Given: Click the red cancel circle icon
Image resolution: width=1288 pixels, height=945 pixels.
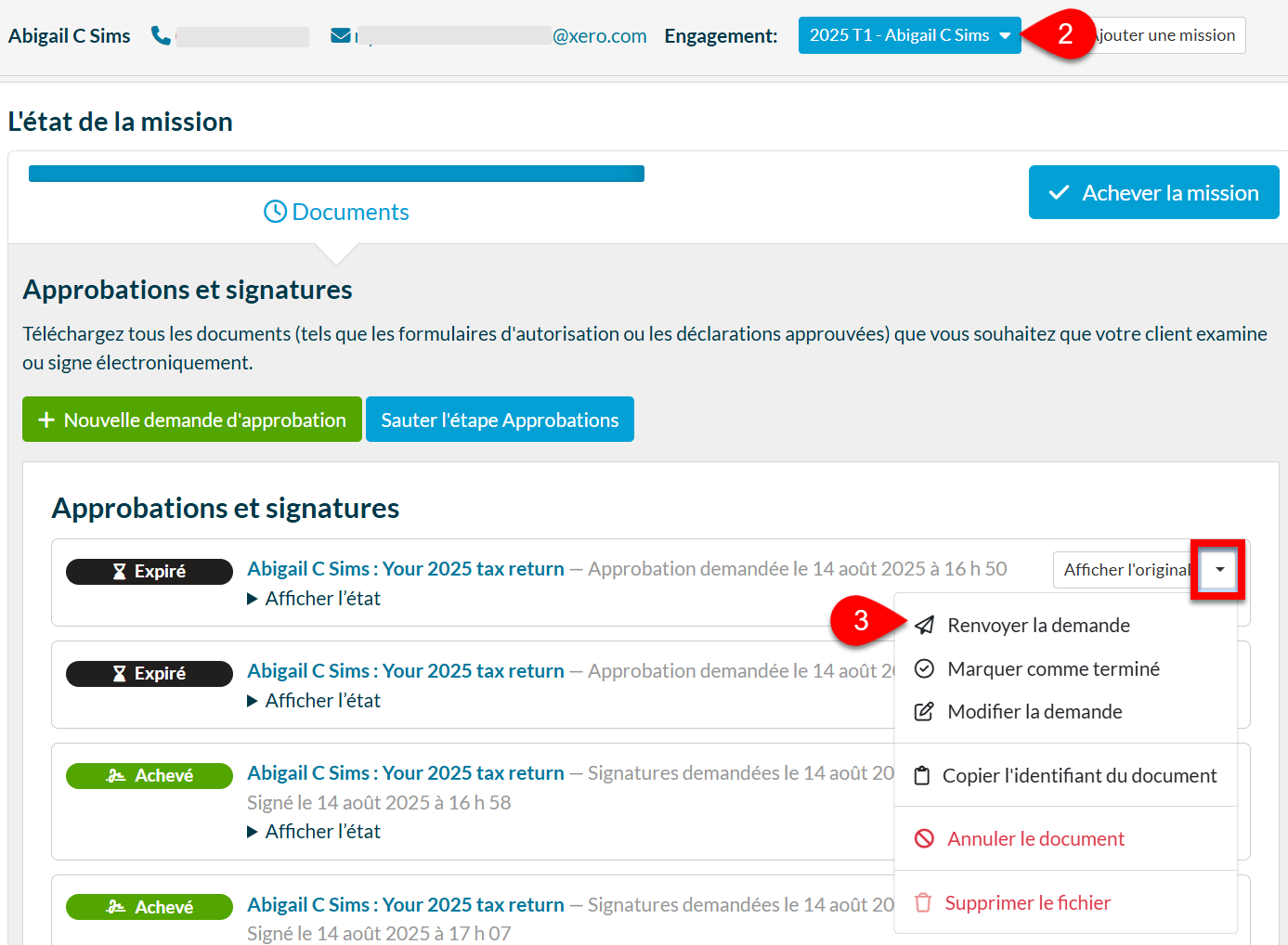Looking at the screenshot, I should (924, 838).
